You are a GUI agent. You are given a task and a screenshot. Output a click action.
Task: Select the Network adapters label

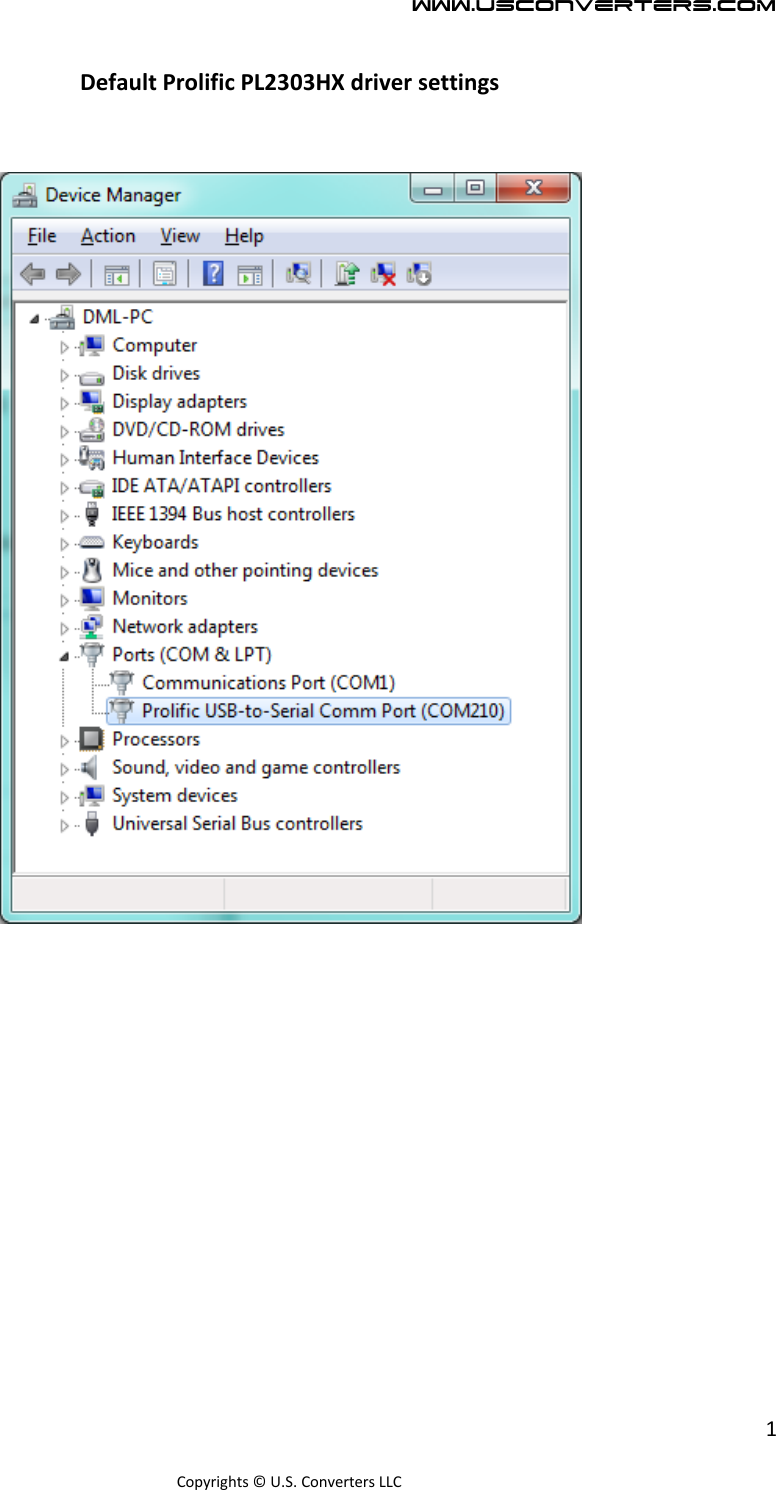[x=185, y=627]
